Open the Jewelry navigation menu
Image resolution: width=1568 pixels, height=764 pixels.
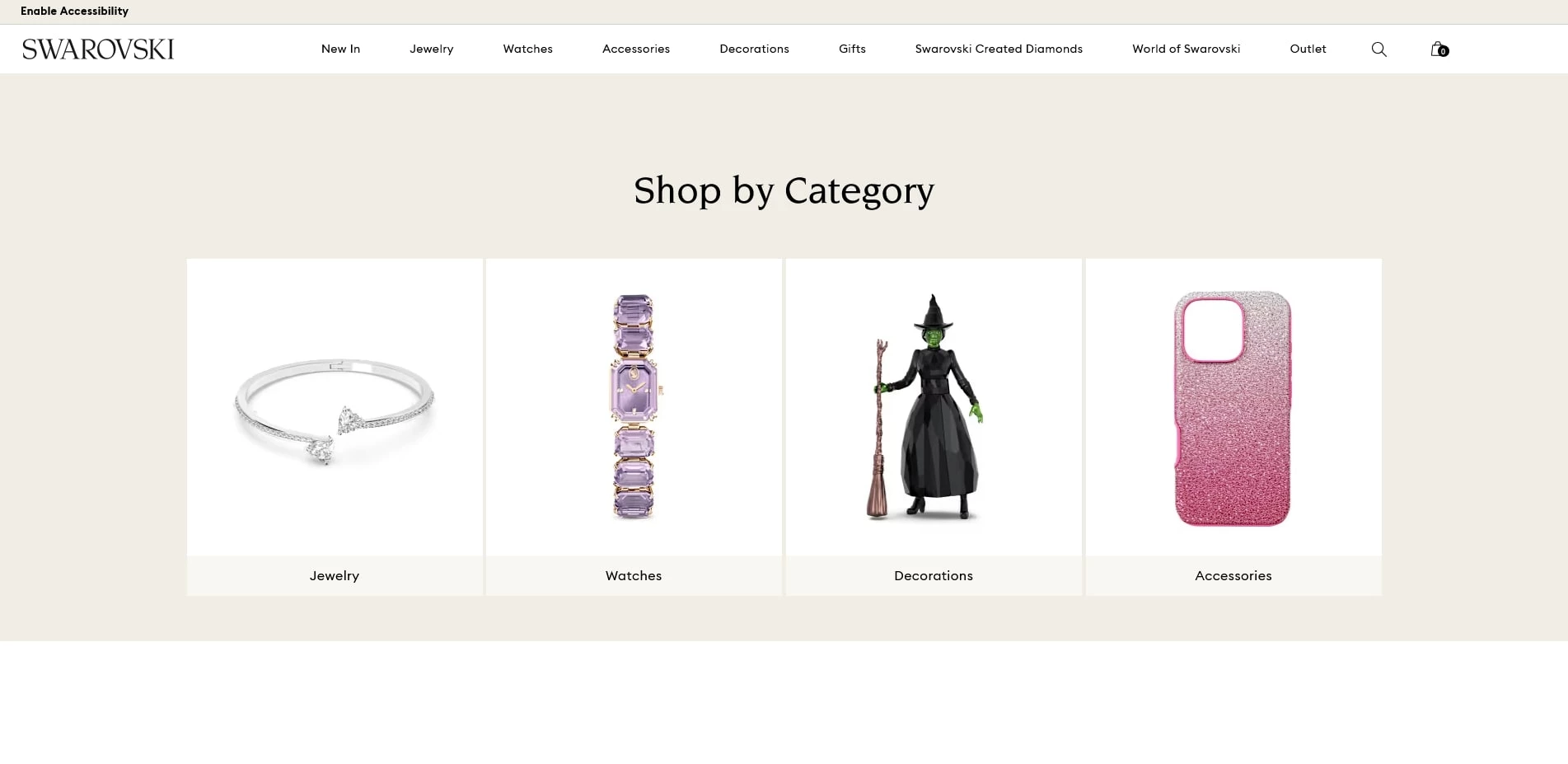tap(432, 49)
